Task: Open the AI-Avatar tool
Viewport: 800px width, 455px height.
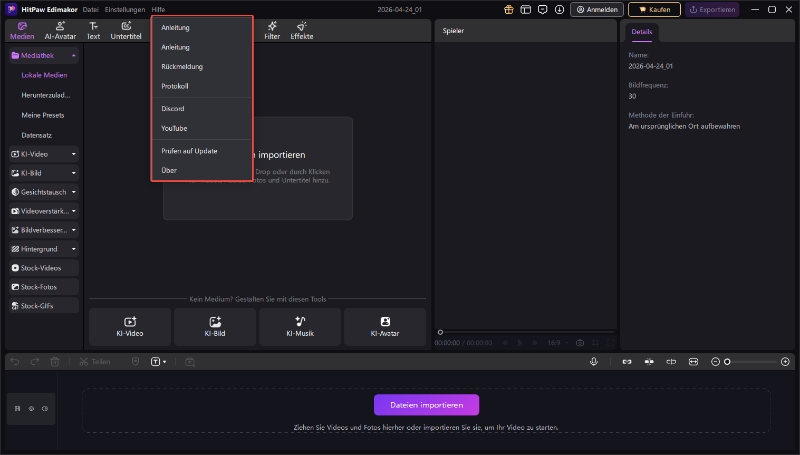Action: pyautogui.click(x=60, y=31)
